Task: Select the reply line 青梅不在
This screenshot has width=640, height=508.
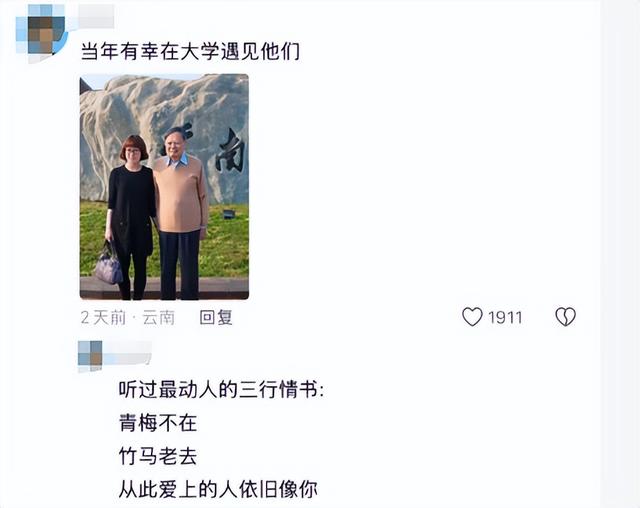Action: [x=158, y=423]
